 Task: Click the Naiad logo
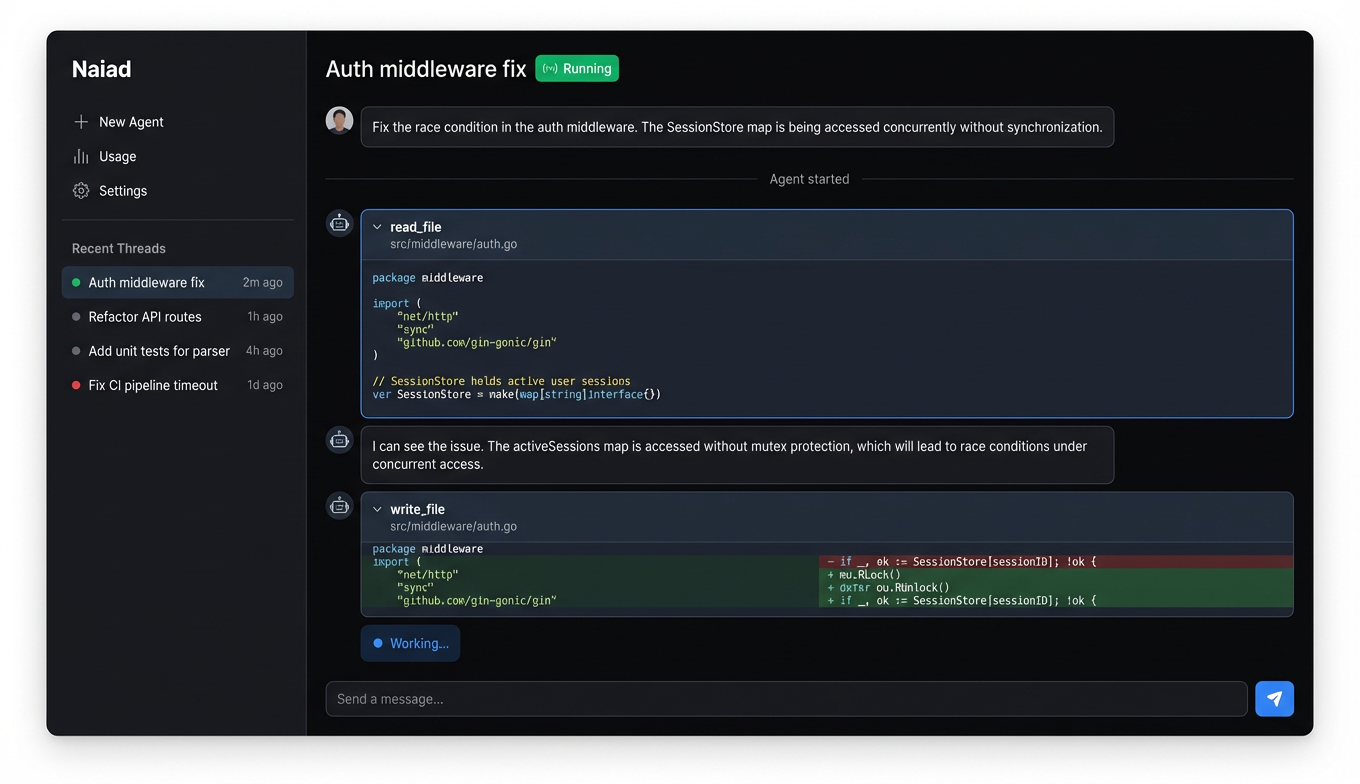click(100, 68)
